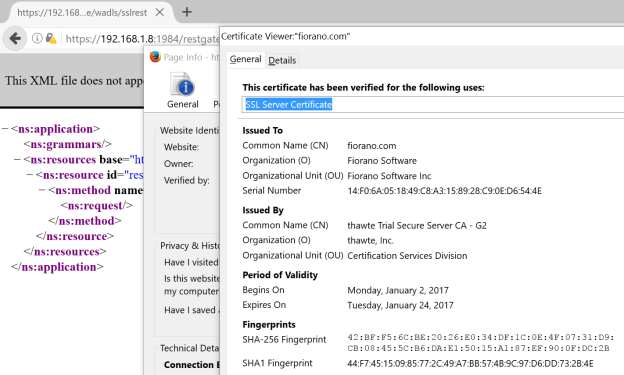This screenshot has height=375, width=624.
Task: Select the General certificate tab
Action: (246, 59)
